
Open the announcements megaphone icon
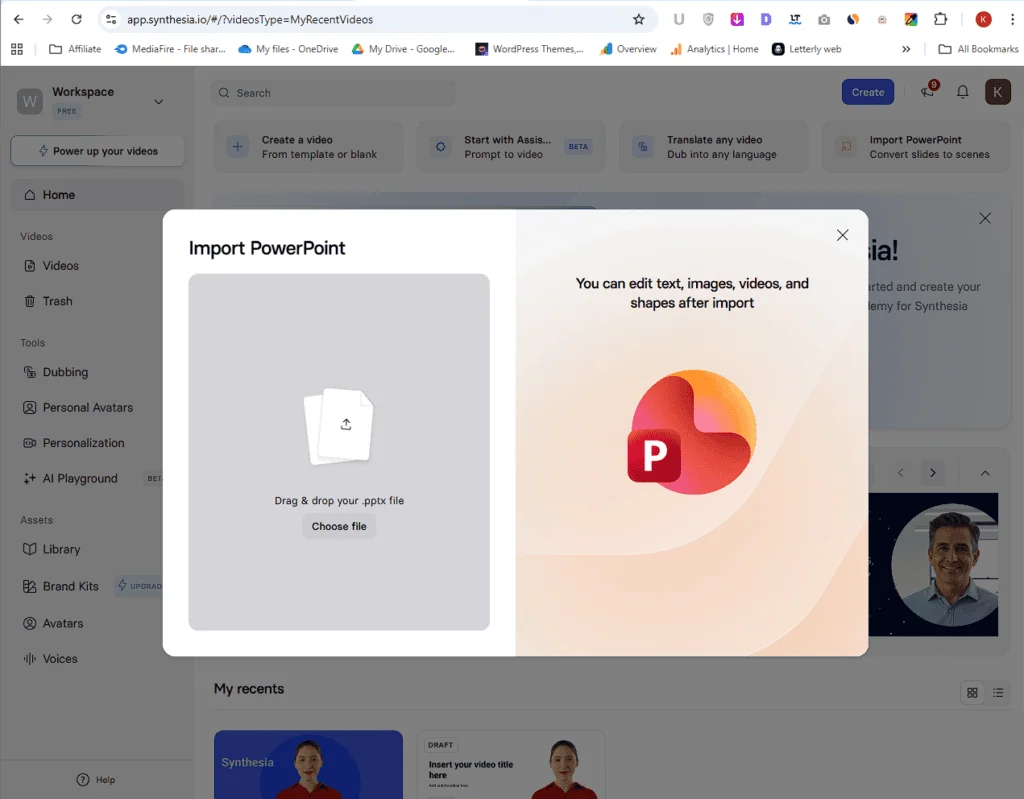928,91
